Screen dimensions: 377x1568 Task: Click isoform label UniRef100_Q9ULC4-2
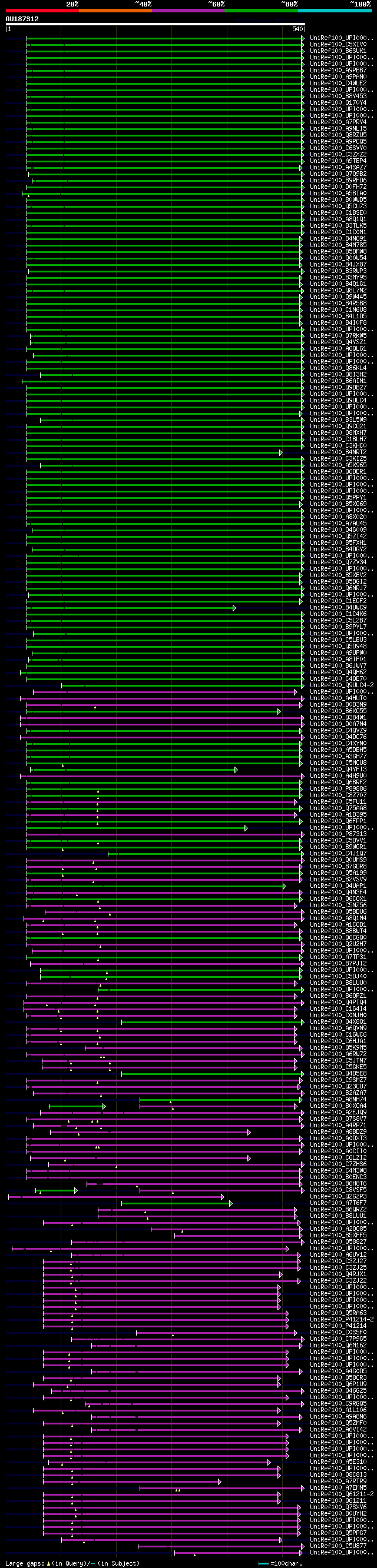(342, 685)
